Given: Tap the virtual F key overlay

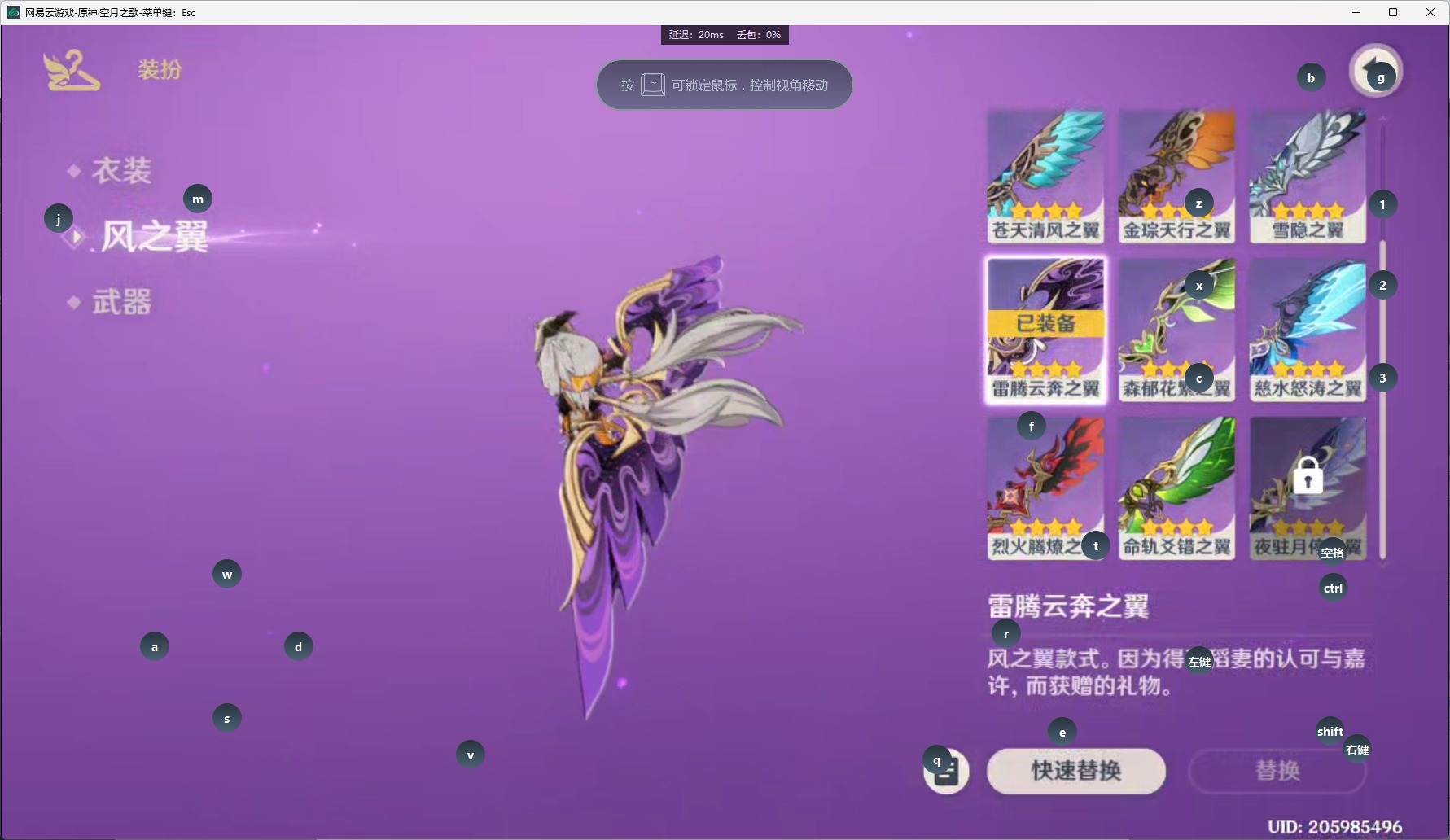Looking at the screenshot, I should tap(1032, 425).
